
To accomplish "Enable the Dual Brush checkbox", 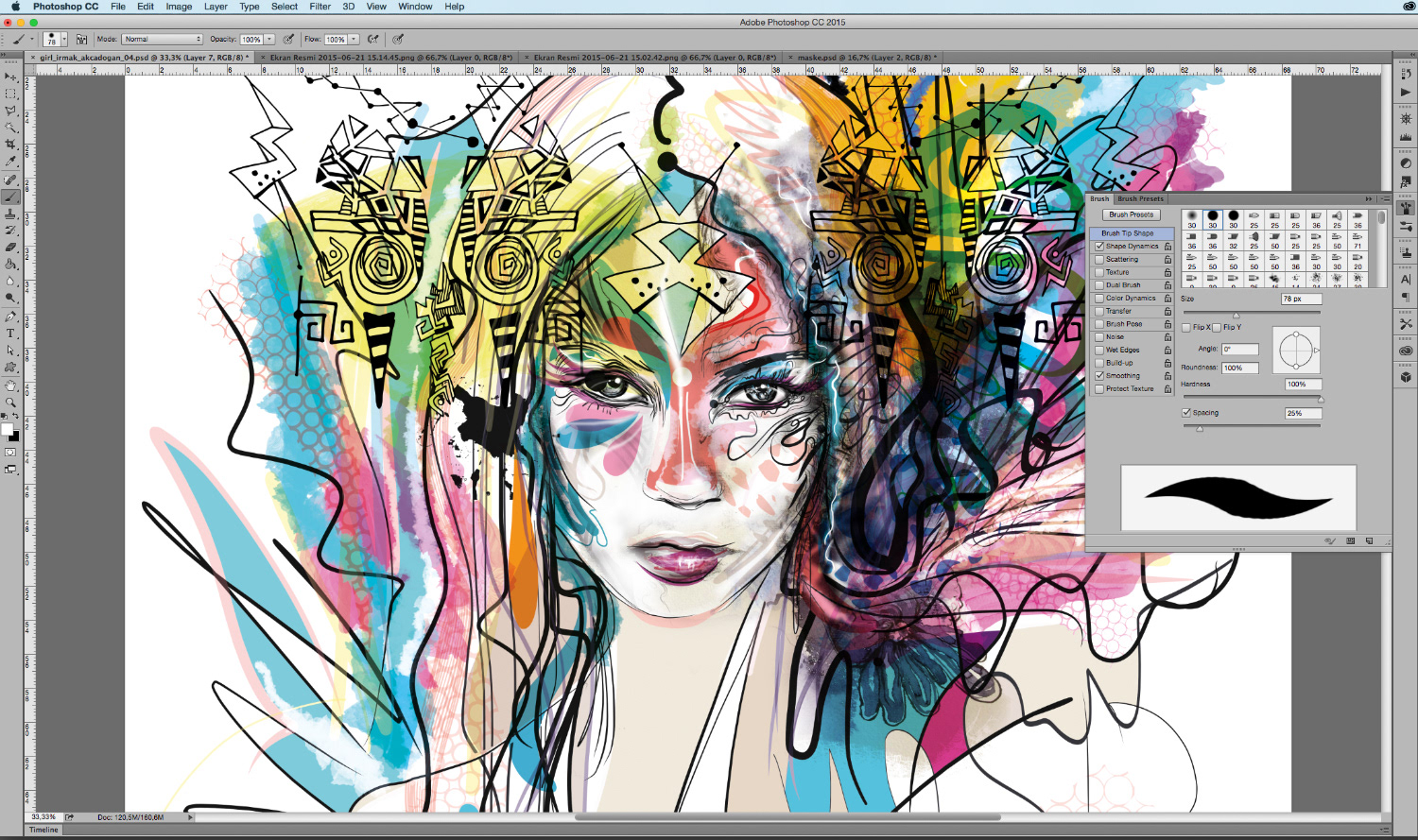I will (x=1099, y=285).
